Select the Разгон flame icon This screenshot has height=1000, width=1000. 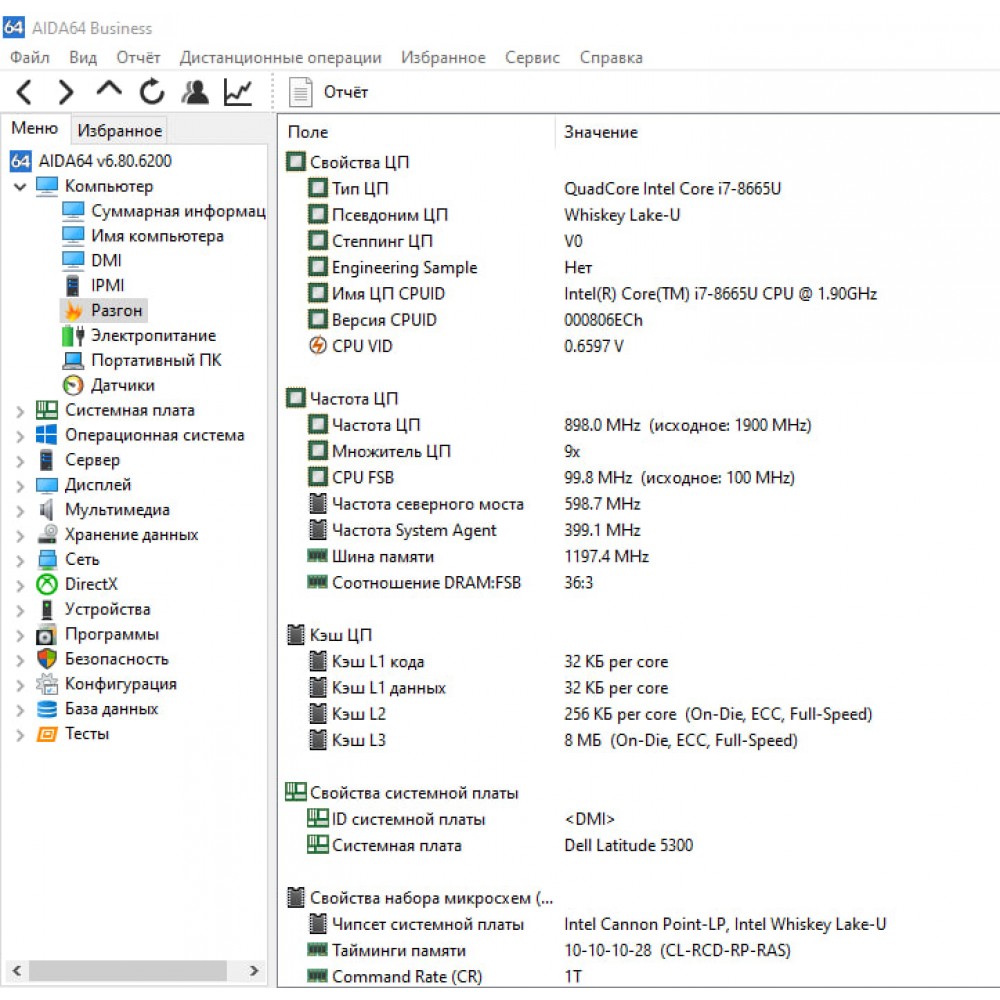point(73,311)
